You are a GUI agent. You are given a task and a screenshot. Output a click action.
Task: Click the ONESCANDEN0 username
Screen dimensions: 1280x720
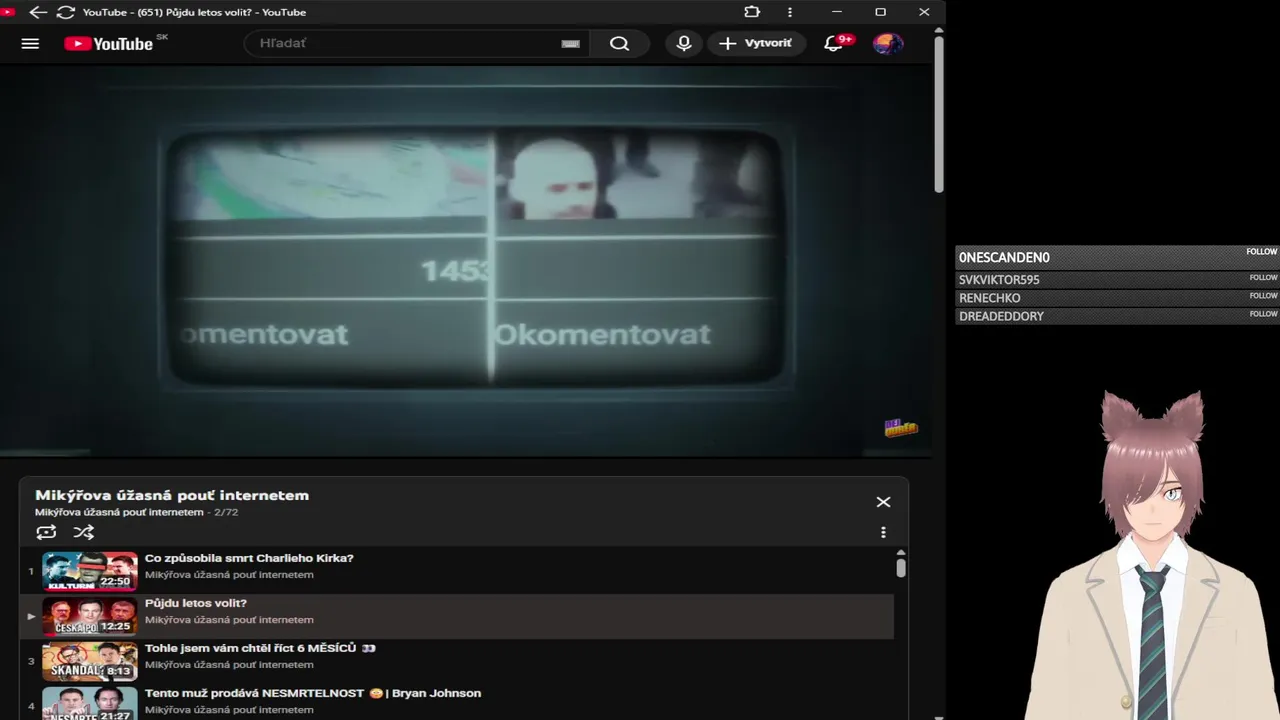pyautogui.click(x=1004, y=258)
